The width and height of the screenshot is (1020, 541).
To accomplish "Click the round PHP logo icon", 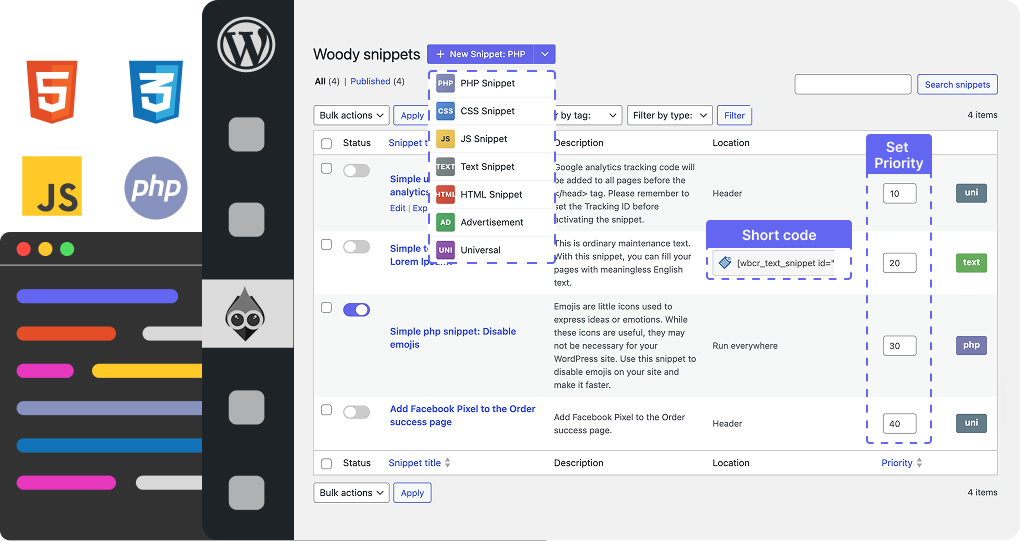I will (156, 187).
